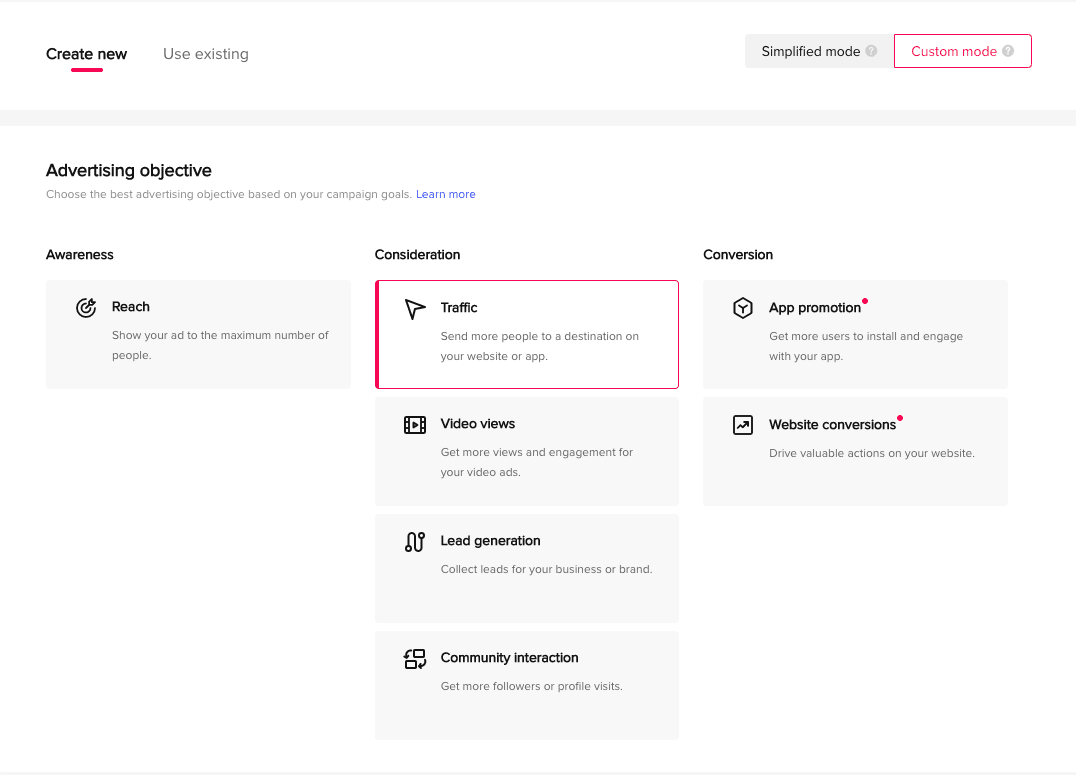This screenshot has width=1076, height=775.
Task: Click the Conversion column heading
Action: (738, 255)
